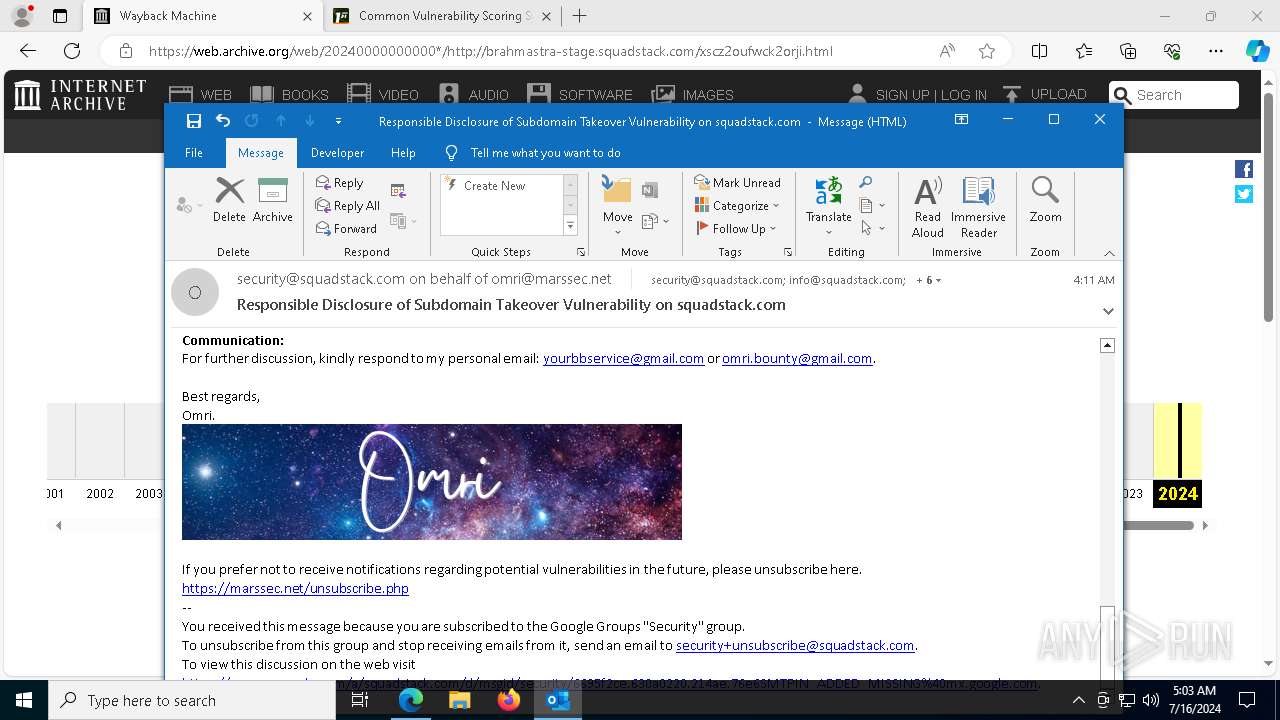Select the 2024 year on timeline

click(x=1177, y=493)
